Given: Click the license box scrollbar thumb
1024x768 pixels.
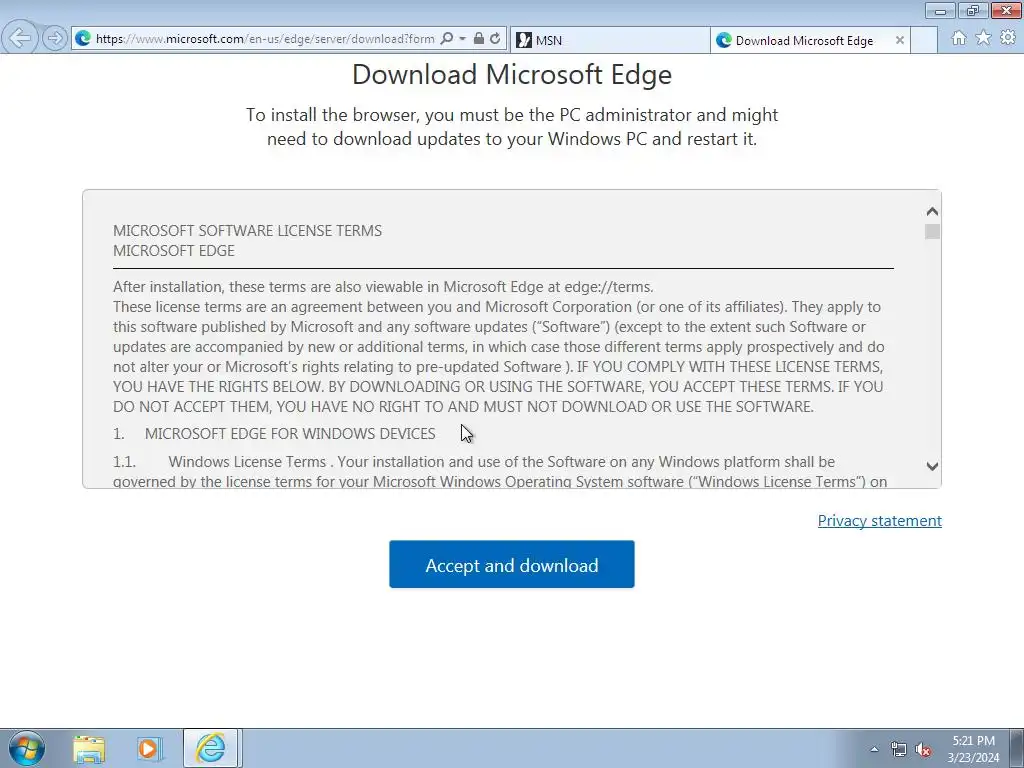Looking at the screenshot, I should point(932,232).
